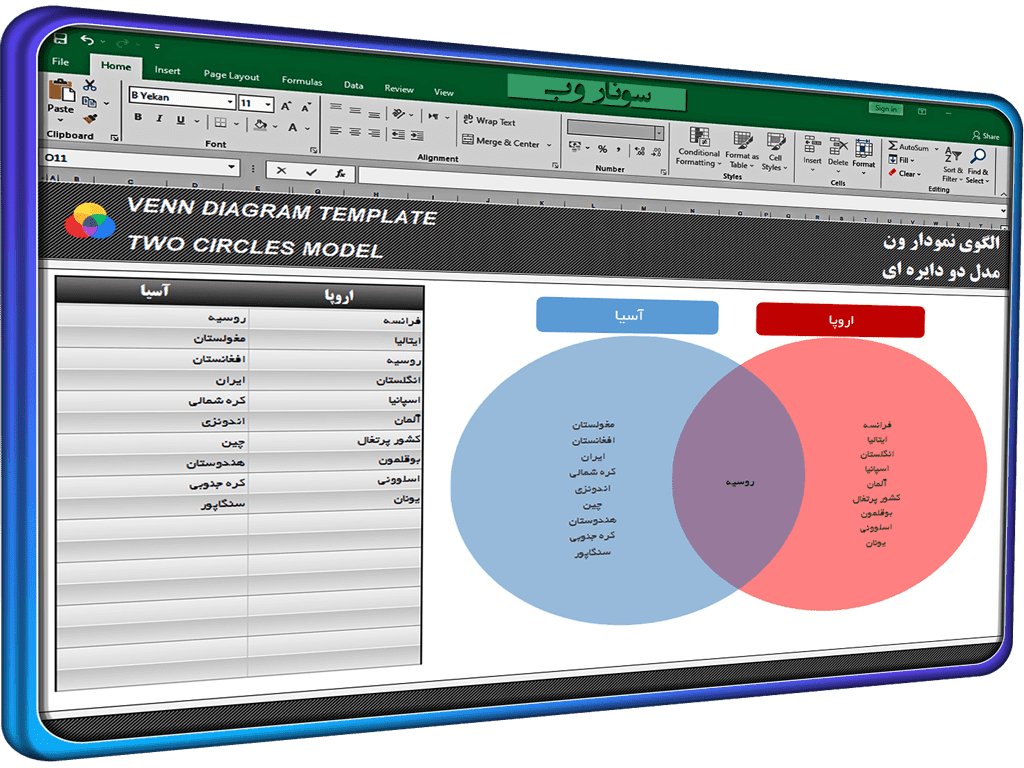Screen dimensions: 1024x768
Task: Click the Fill button in Editing group
Action: tap(902, 159)
